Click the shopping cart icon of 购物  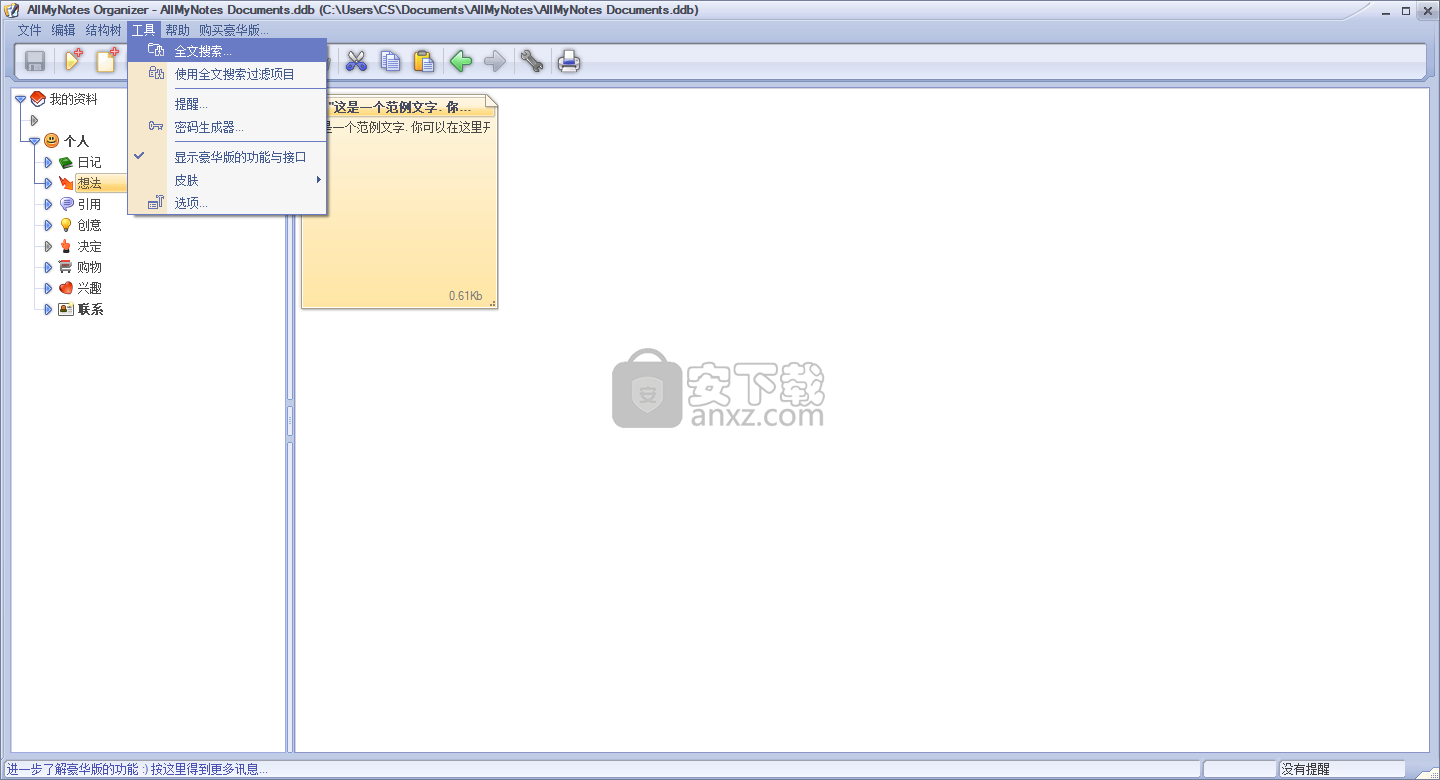[x=66, y=267]
